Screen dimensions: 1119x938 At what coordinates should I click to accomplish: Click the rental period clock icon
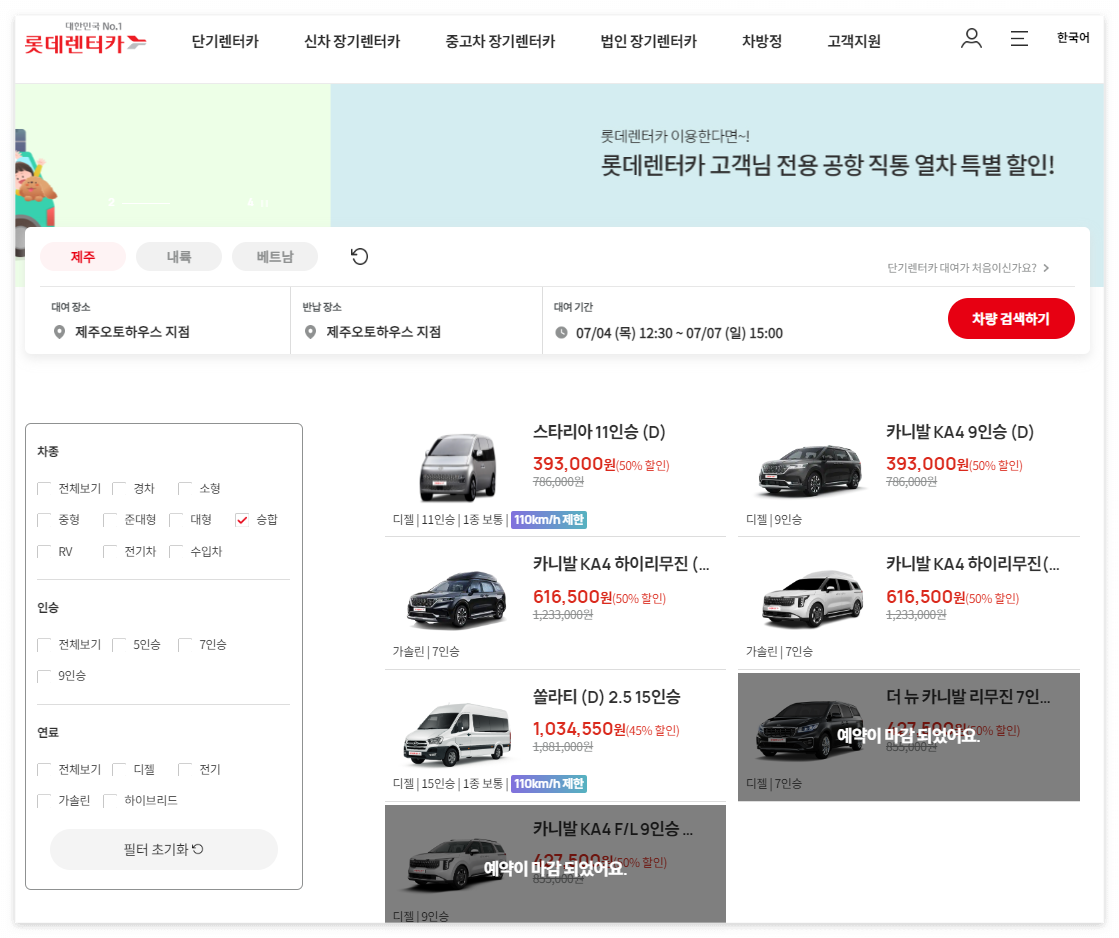tap(562, 333)
